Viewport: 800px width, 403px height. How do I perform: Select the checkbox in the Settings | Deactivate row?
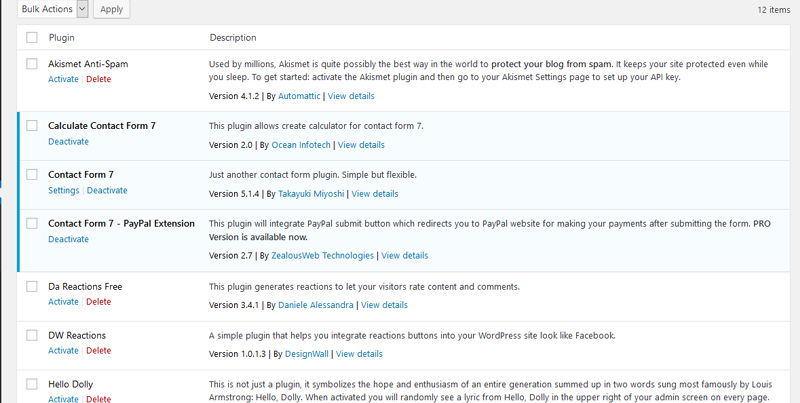tap(32, 174)
